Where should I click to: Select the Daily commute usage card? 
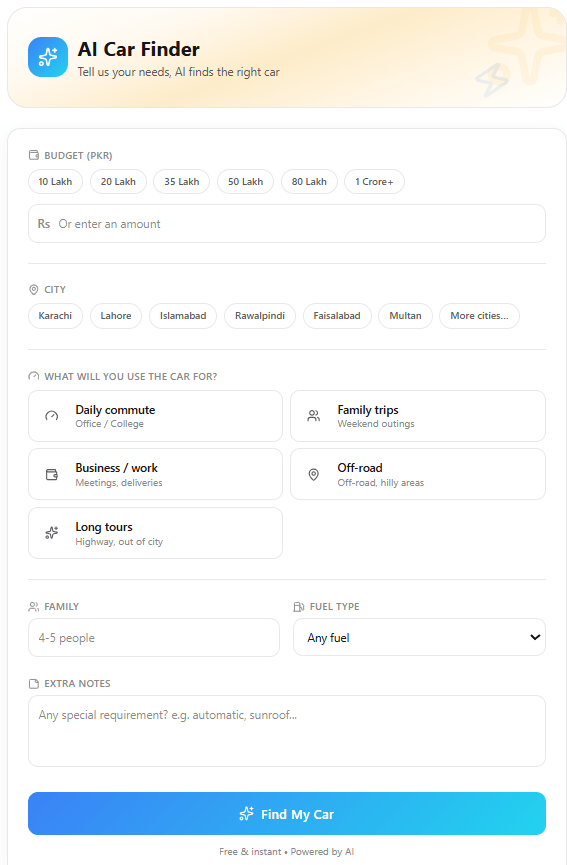[x=156, y=416]
